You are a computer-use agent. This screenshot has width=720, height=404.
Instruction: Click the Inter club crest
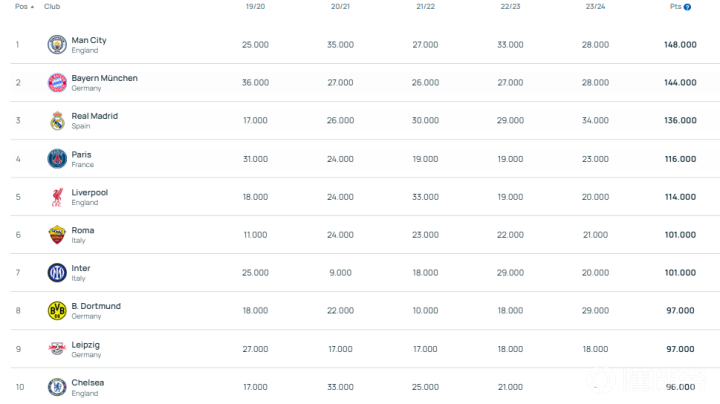57,273
